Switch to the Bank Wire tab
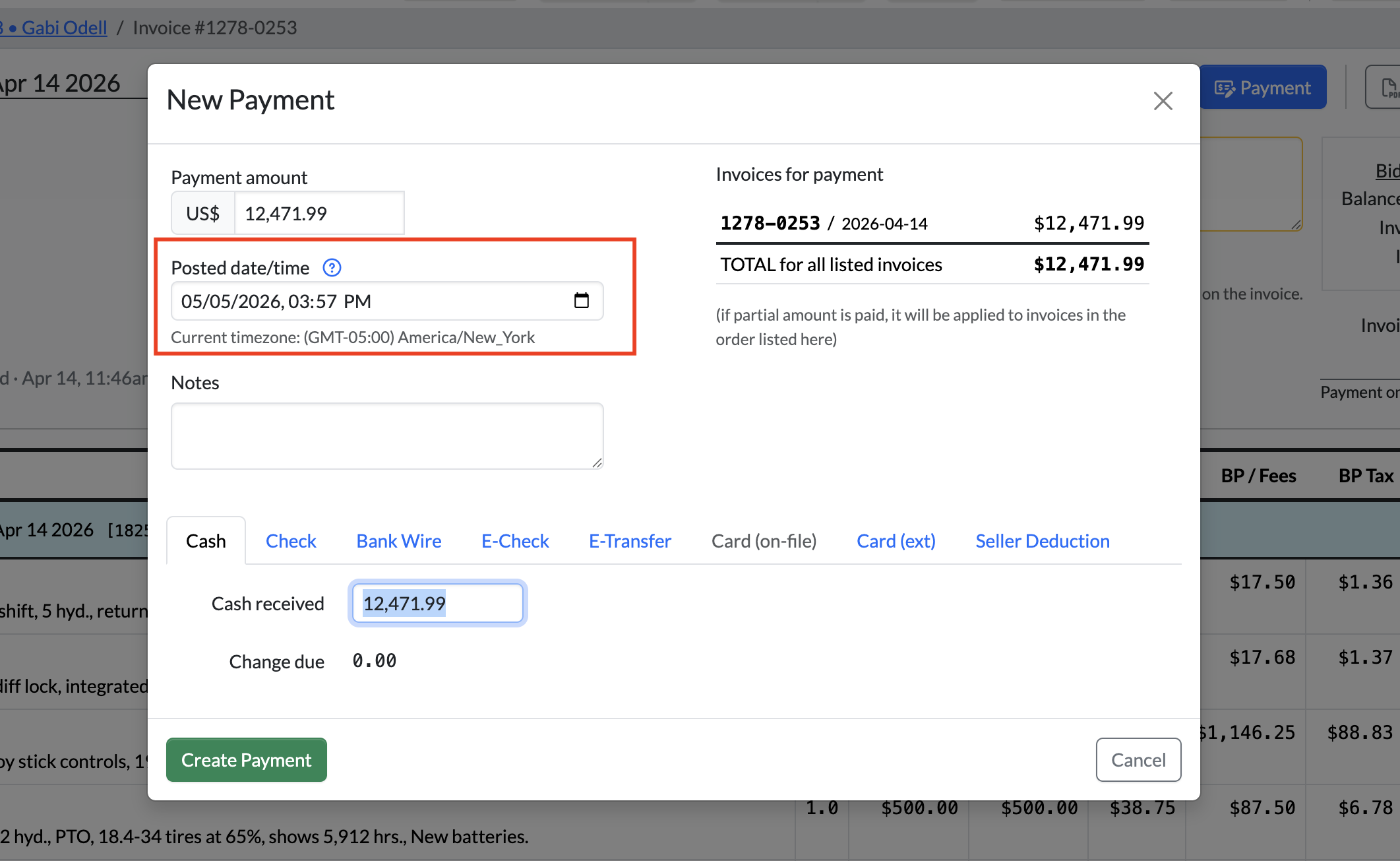 pyautogui.click(x=399, y=541)
